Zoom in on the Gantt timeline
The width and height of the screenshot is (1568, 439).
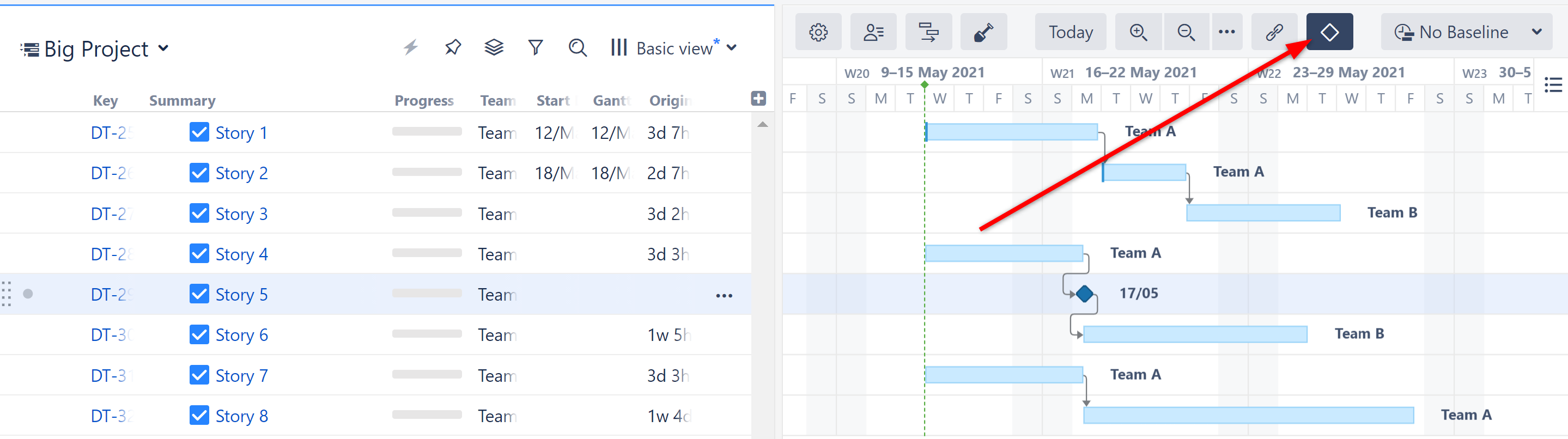(x=1138, y=32)
